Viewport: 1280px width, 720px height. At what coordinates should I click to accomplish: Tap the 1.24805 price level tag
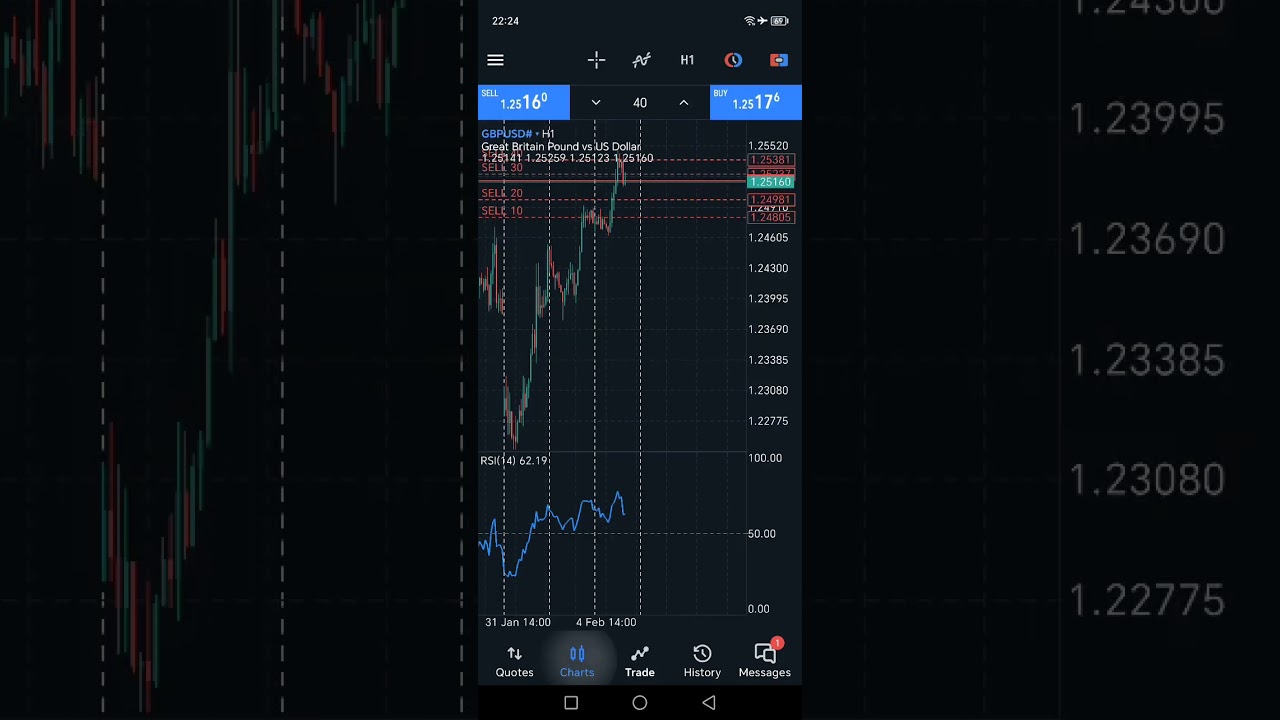[x=771, y=217]
